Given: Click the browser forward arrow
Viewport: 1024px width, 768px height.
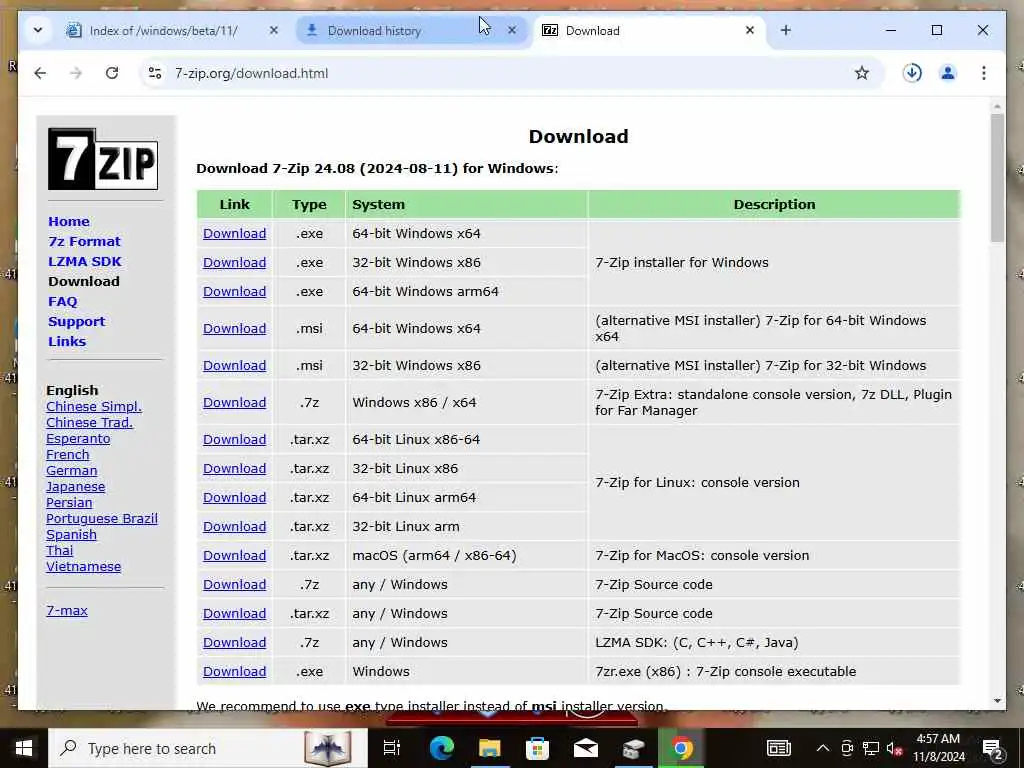Looking at the screenshot, I should click(x=76, y=73).
